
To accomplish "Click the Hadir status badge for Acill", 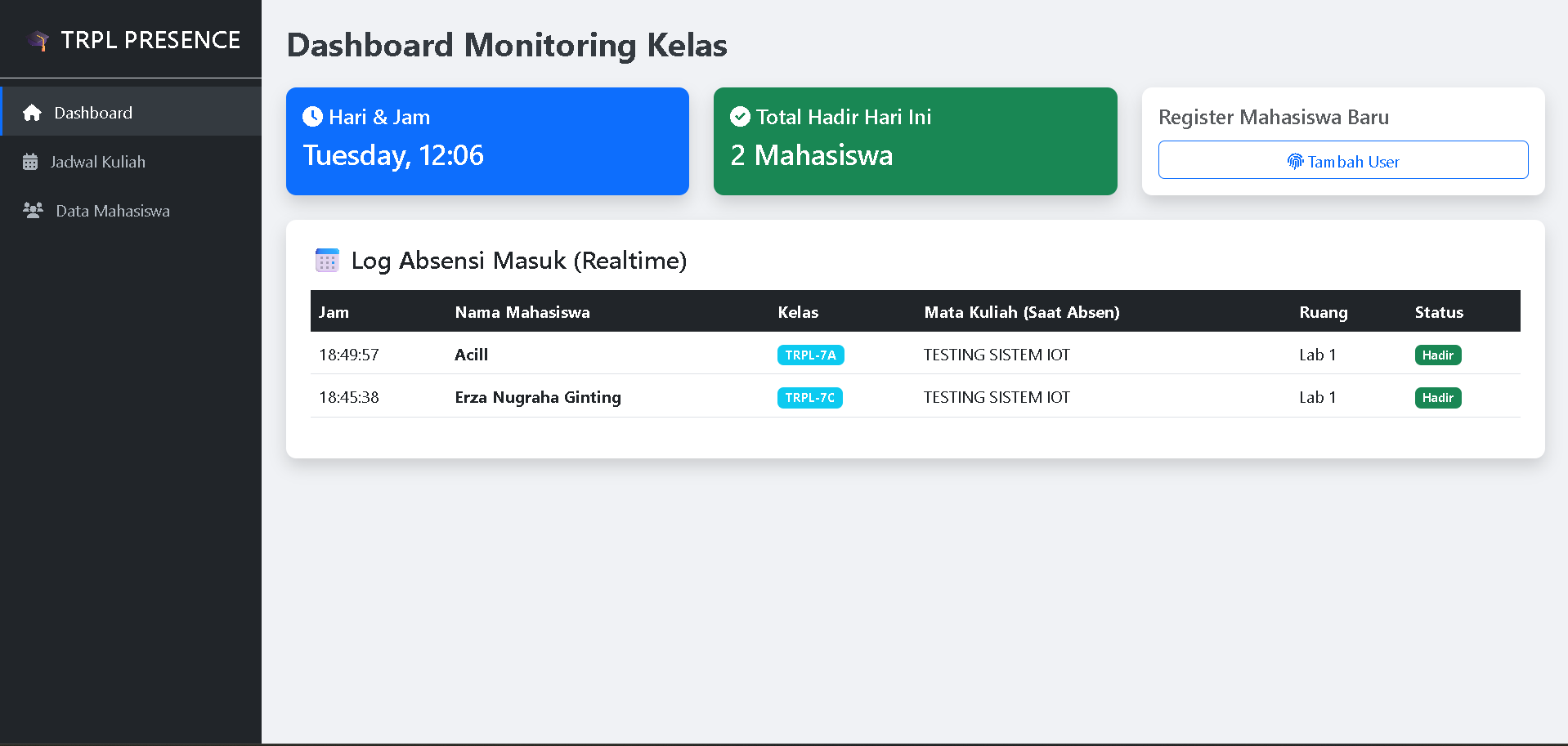I will point(1437,355).
